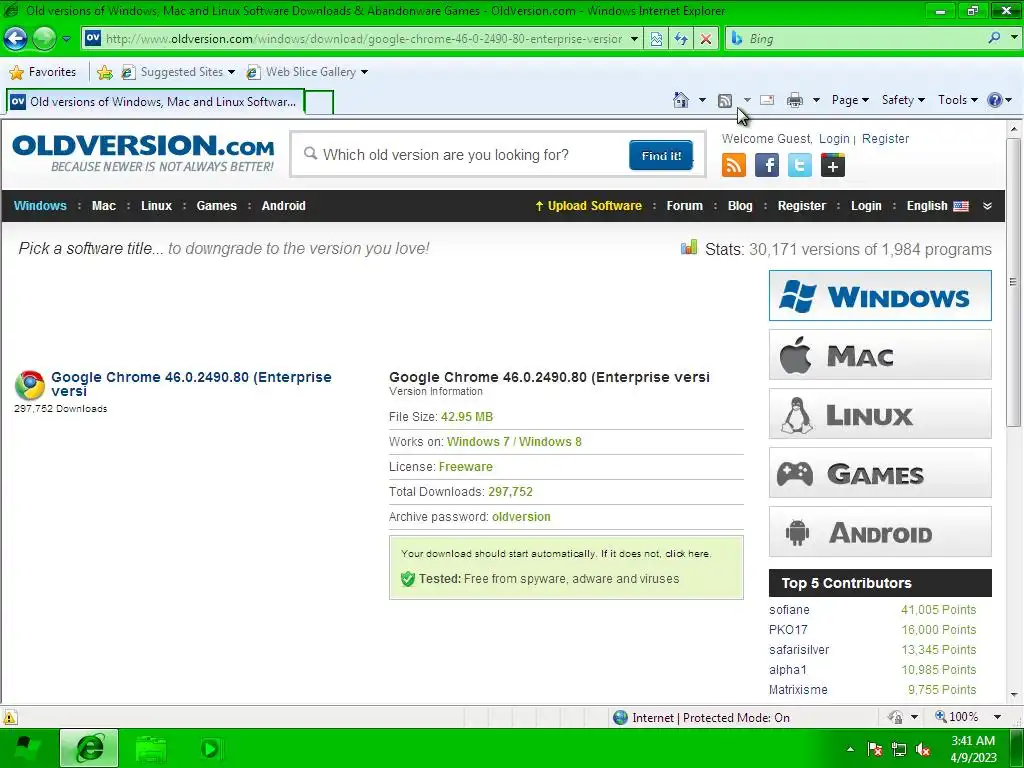Go back with the browser Back arrow
The width and height of the screenshot is (1024, 768).
(16, 39)
